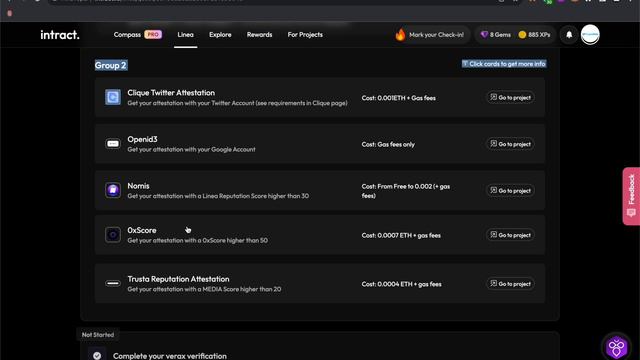Open Complete your verax verification task
This screenshot has height=360, width=640.
(x=170, y=356)
